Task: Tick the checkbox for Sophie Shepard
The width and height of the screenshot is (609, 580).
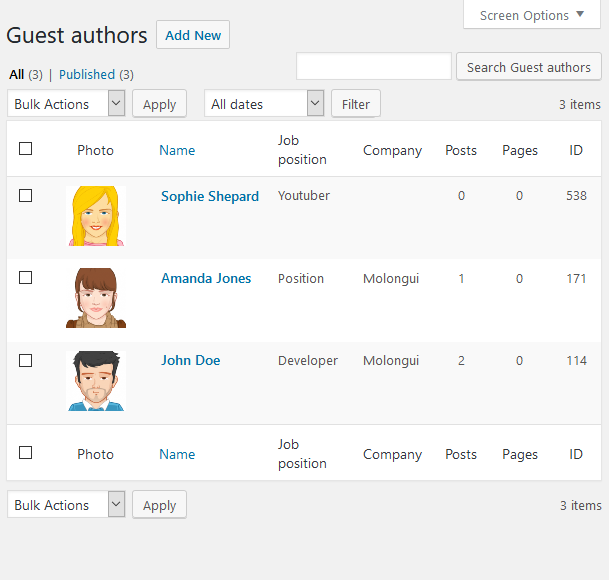Action: pyautogui.click(x=26, y=196)
